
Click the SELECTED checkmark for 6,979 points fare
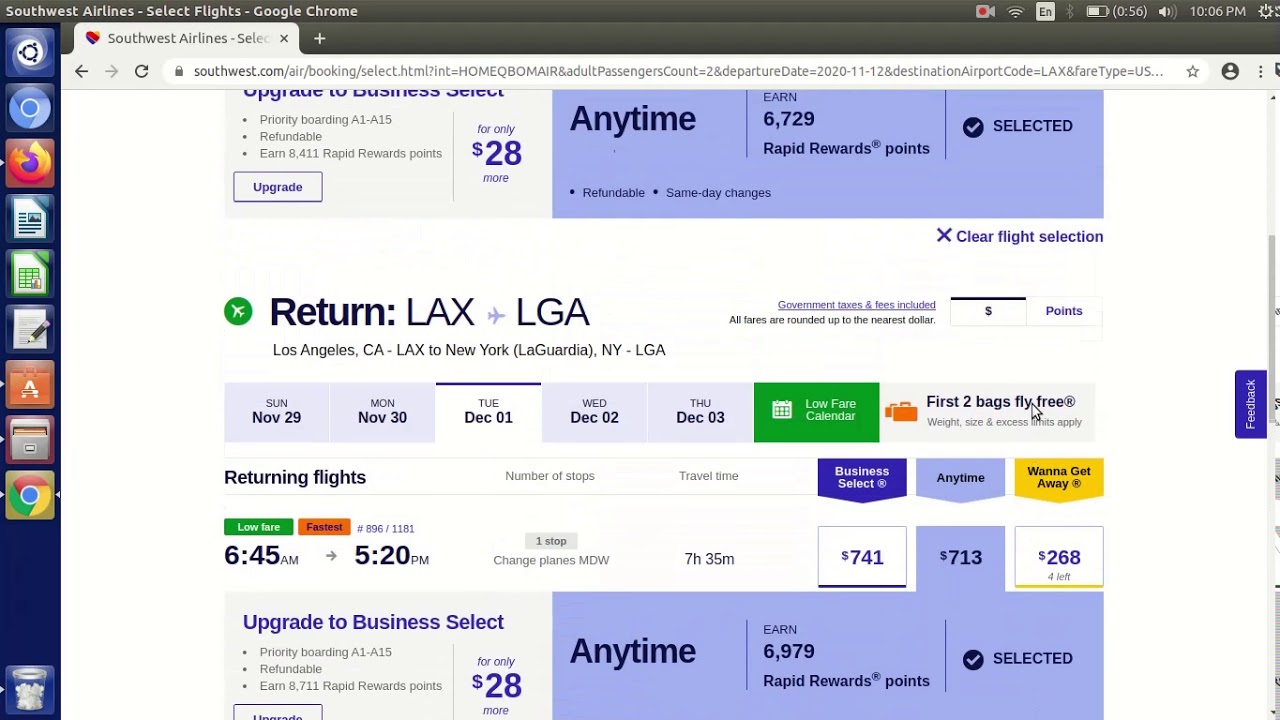coord(973,659)
